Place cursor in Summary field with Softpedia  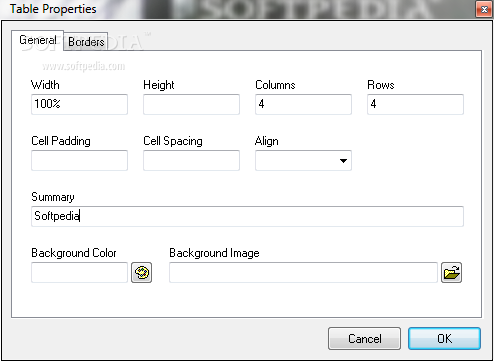pos(247,216)
